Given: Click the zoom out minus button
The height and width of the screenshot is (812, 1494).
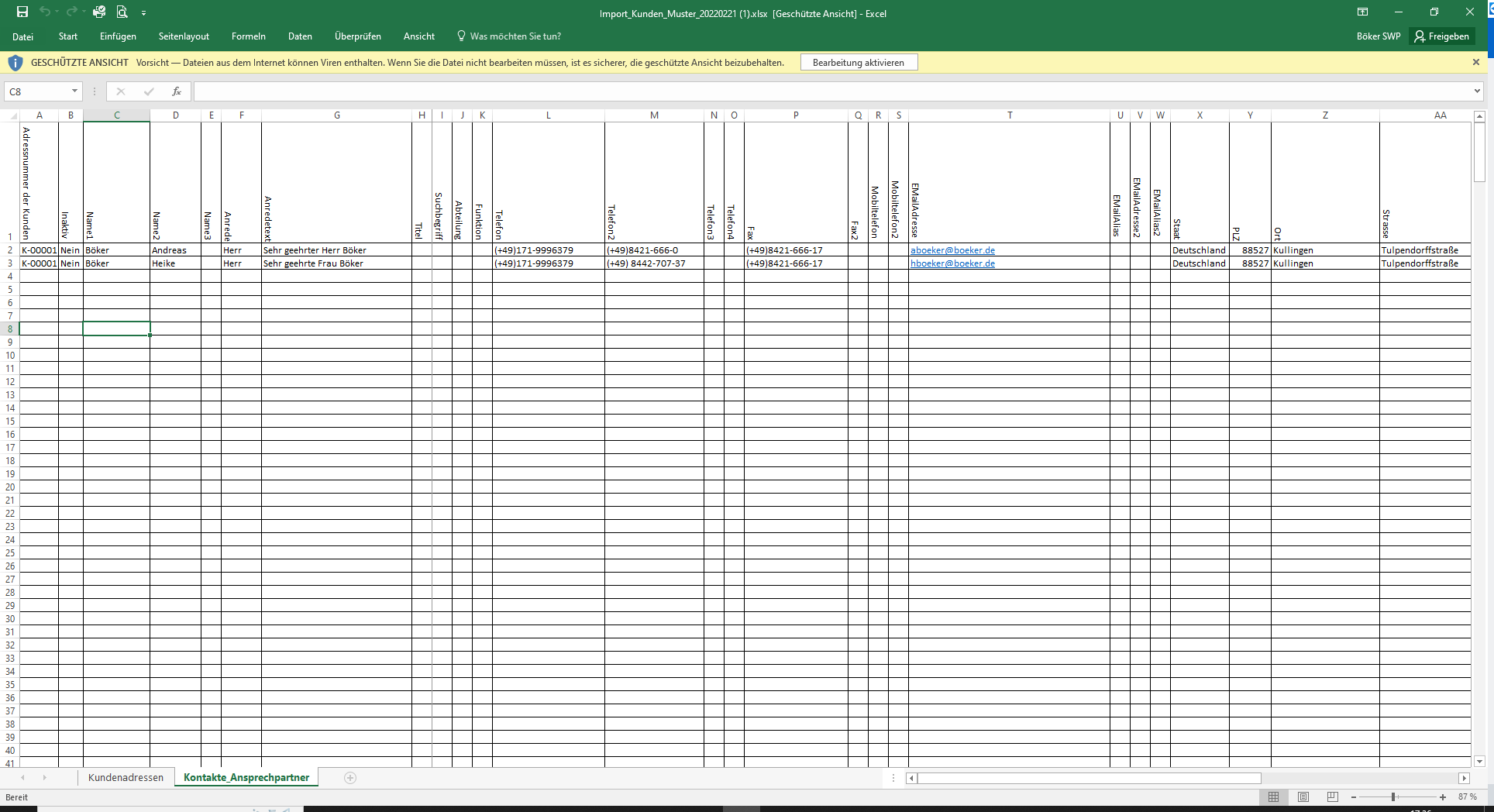Looking at the screenshot, I should [x=1354, y=797].
